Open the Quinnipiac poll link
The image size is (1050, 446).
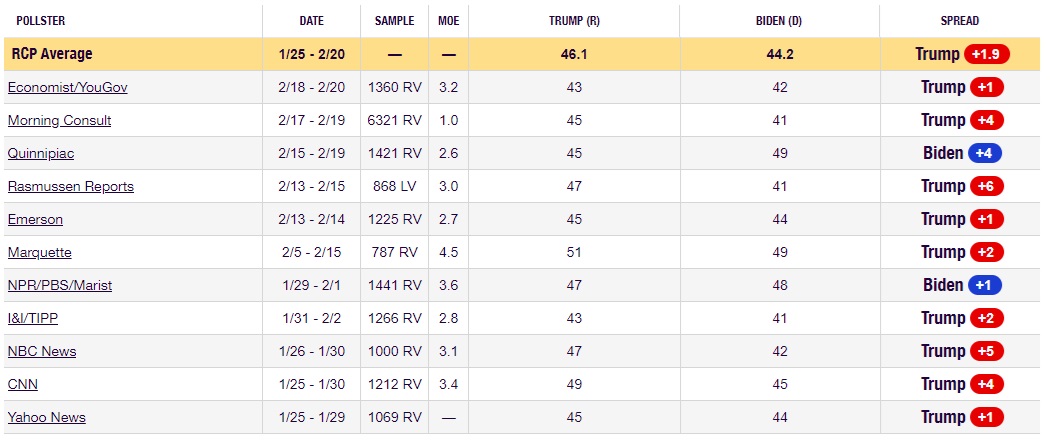pos(41,153)
